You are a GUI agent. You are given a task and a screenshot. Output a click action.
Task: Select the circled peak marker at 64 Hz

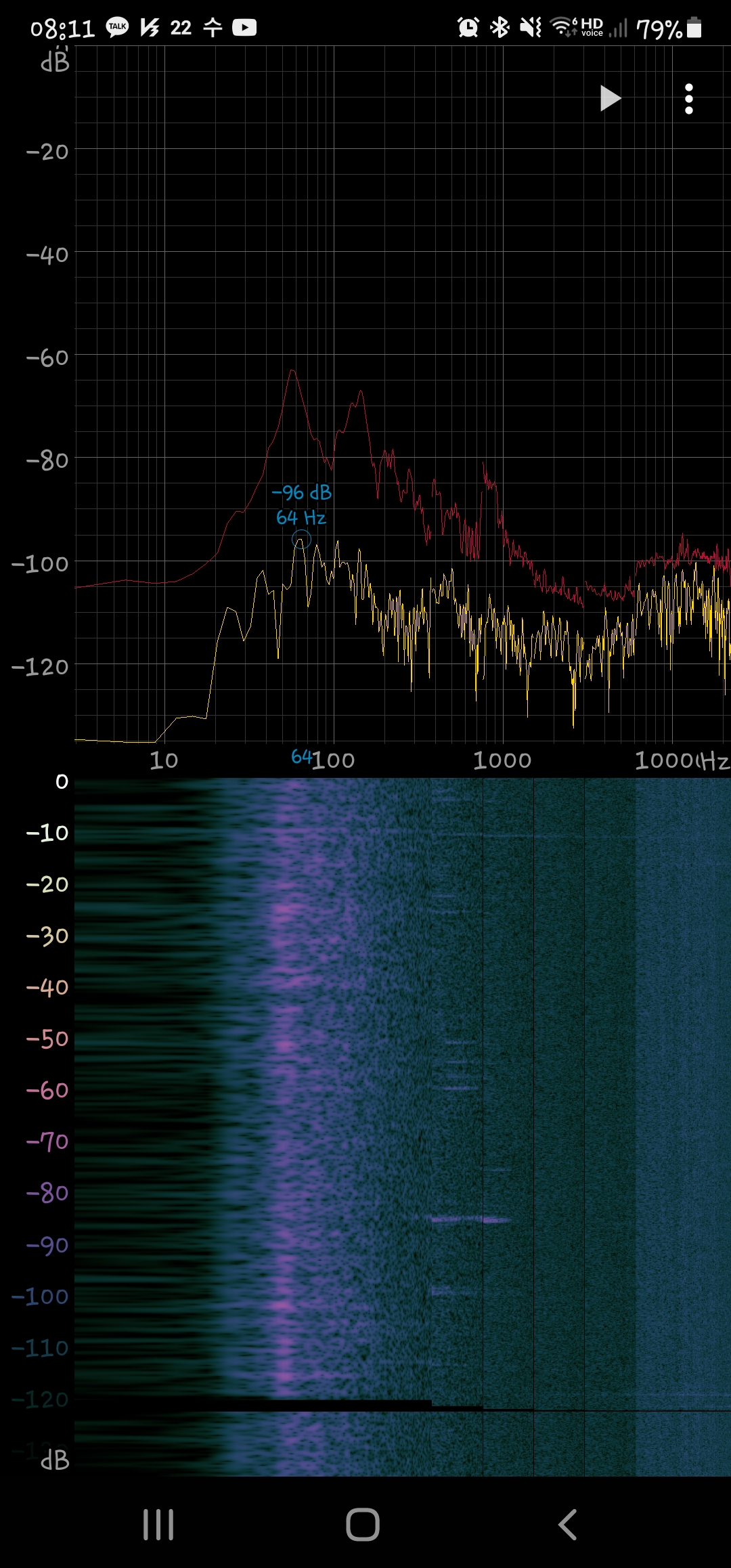click(301, 540)
